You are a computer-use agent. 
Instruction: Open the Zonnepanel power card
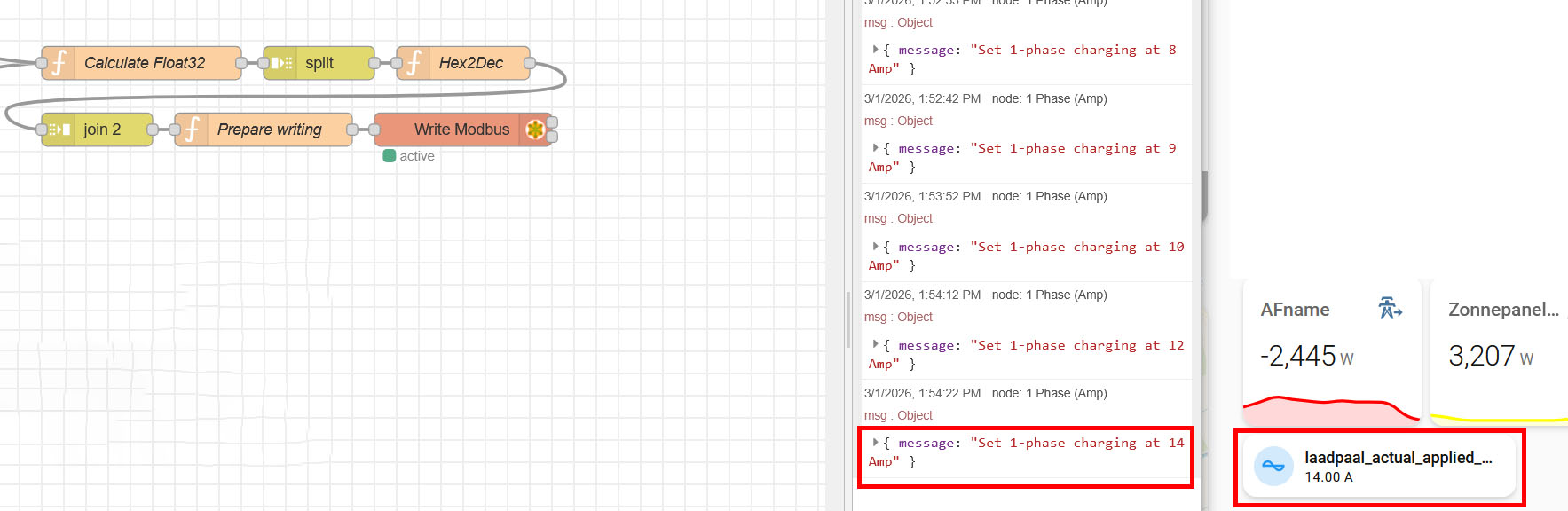1500,352
